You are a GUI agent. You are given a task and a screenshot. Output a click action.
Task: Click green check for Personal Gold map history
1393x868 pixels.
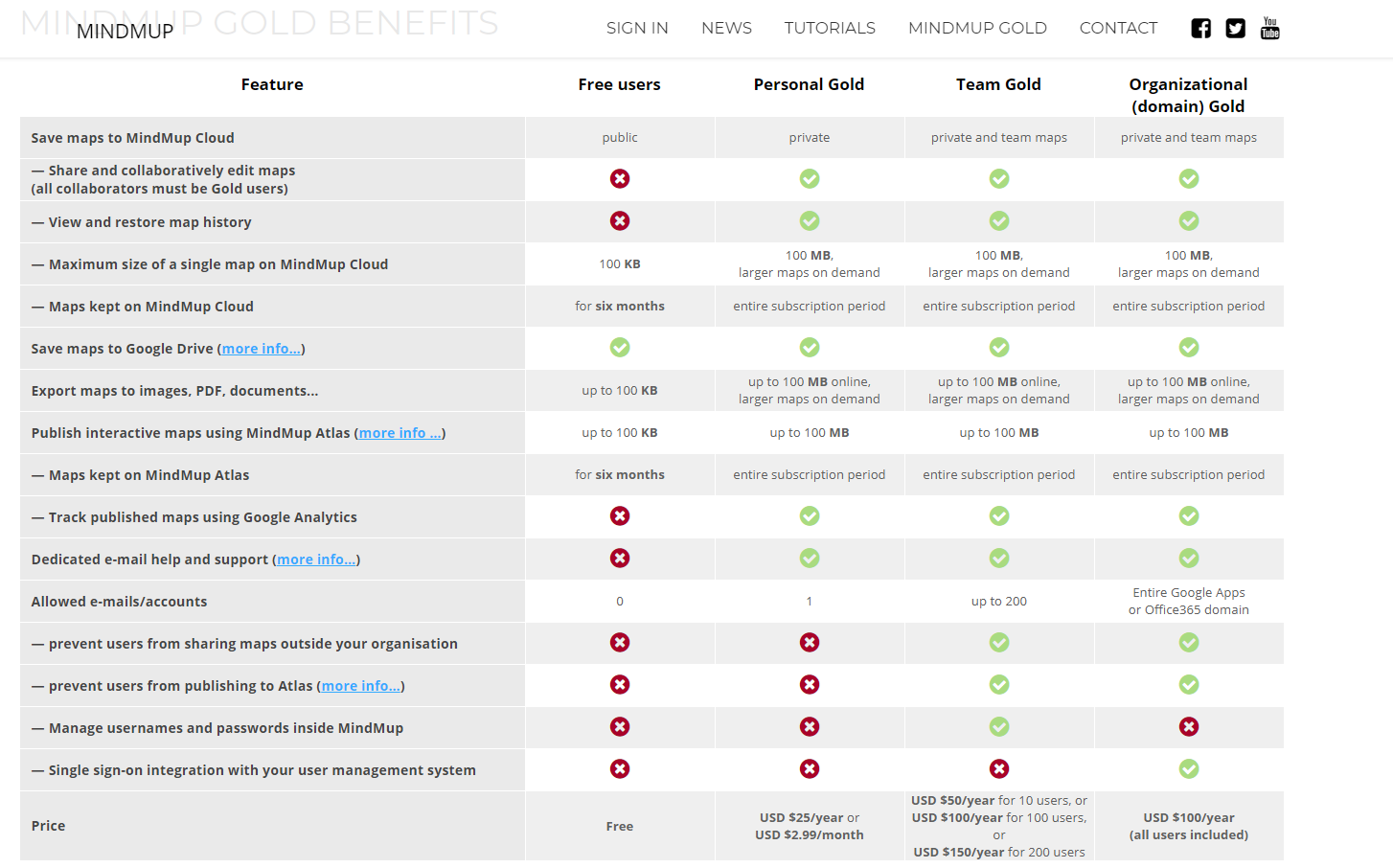pyautogui.click(x=810, y=221)
